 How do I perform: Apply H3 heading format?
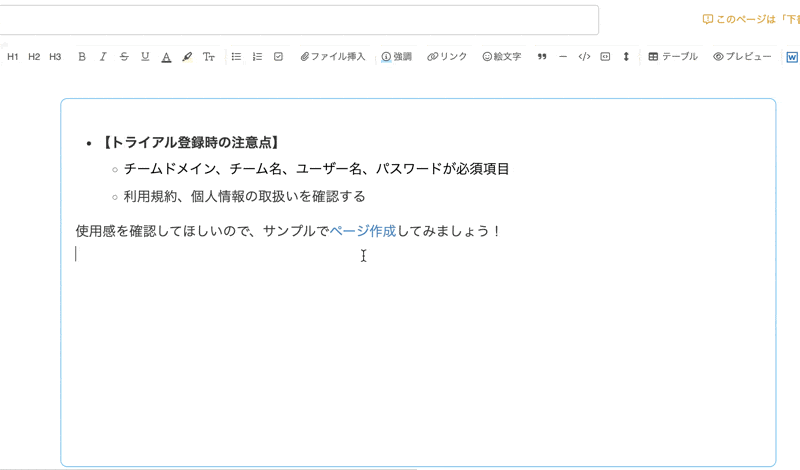click(55, 57)
